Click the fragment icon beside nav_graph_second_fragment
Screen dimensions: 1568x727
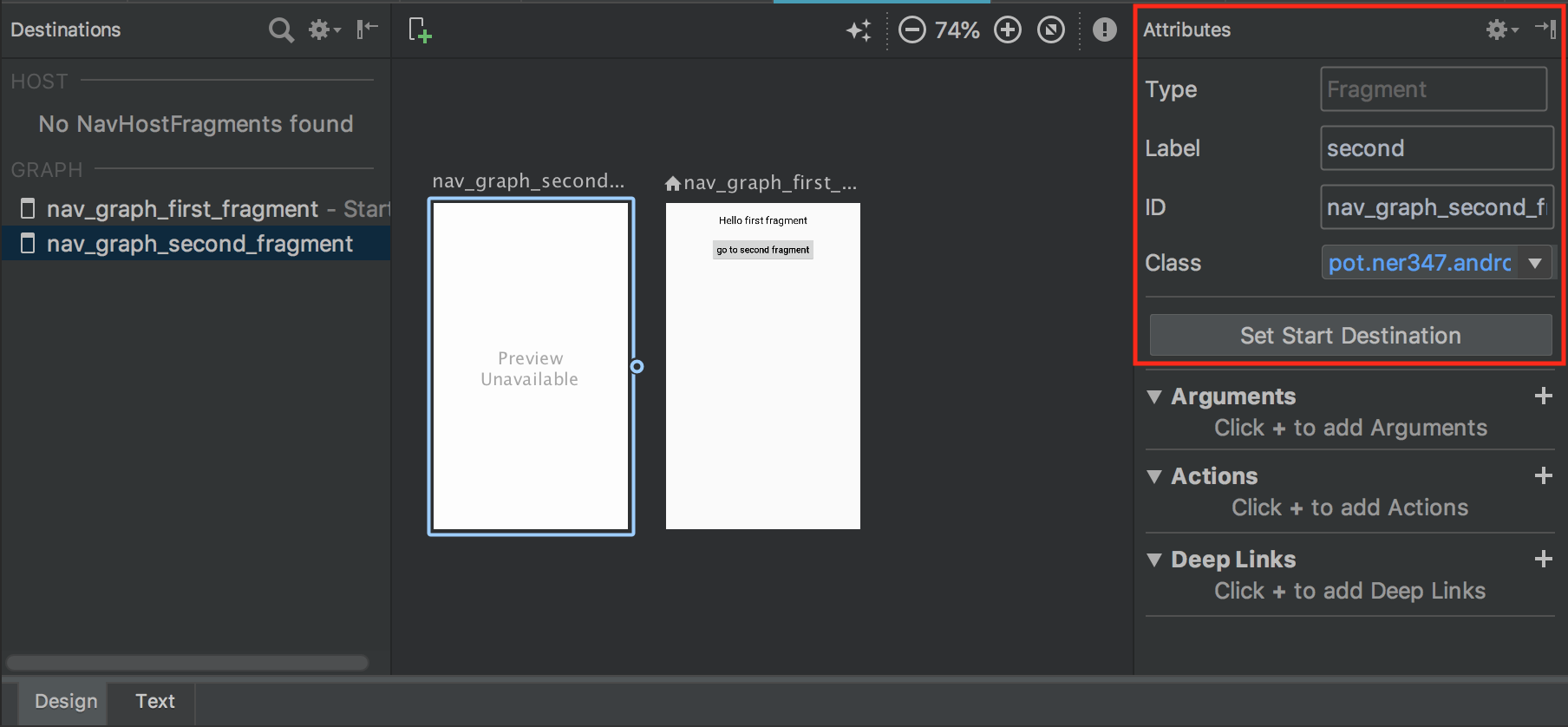pyautogui.click(x=28, y=244)
